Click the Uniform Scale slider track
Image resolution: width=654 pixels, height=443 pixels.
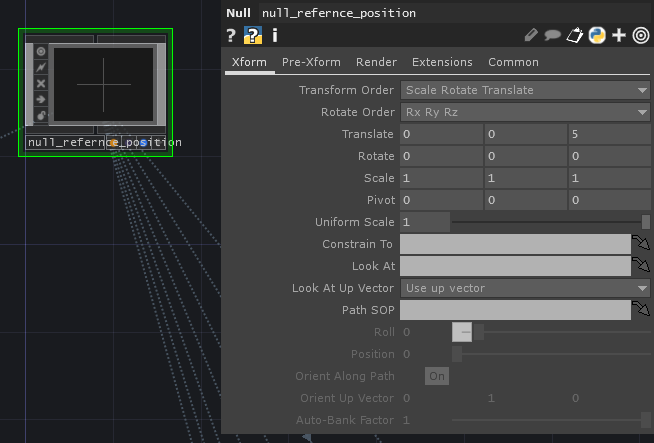[x=545, y=222]
